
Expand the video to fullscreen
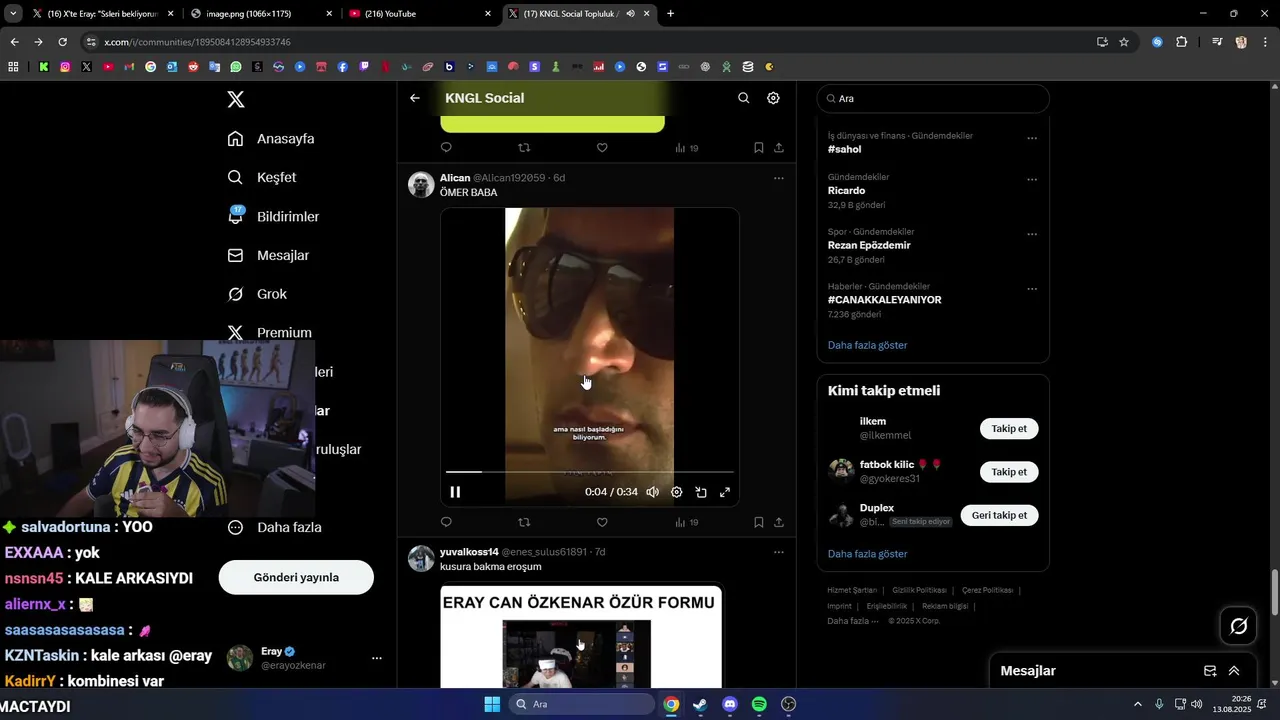(725, 492)
